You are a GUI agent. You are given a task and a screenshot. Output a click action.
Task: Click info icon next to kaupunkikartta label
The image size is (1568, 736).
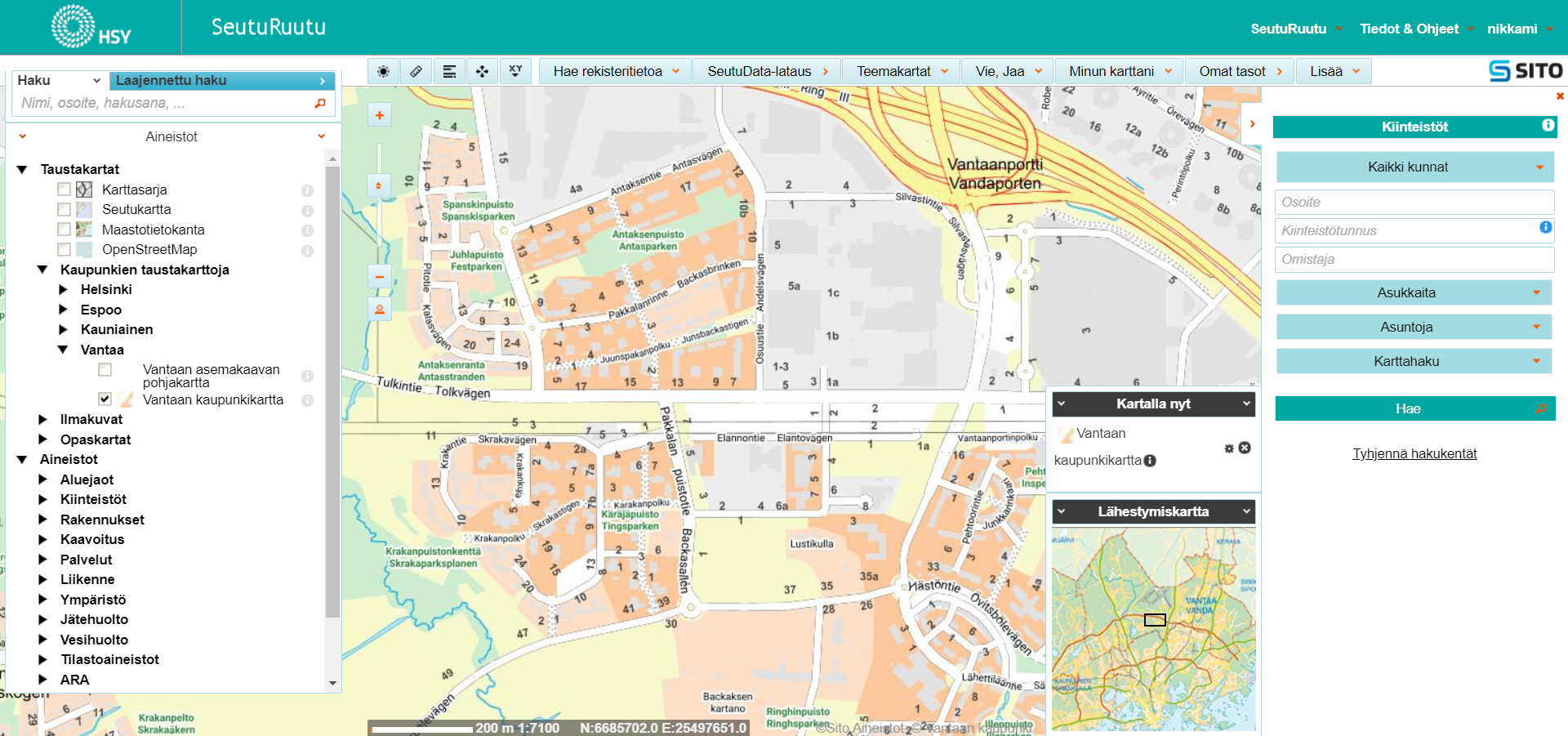[x=1150, y=460]
